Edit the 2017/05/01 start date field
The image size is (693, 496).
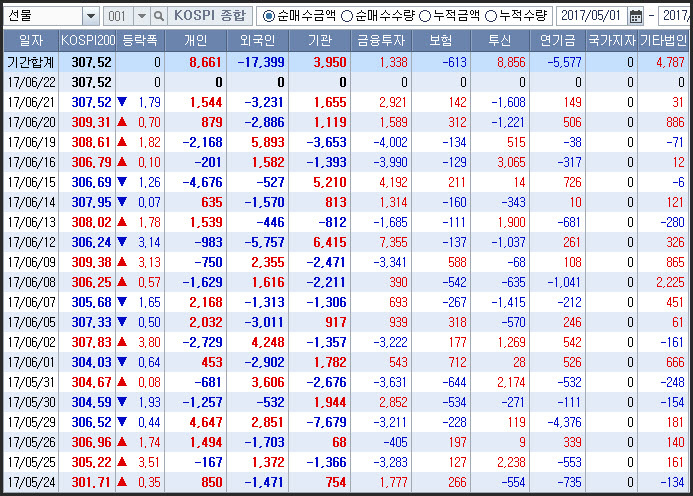click(591, 16)
